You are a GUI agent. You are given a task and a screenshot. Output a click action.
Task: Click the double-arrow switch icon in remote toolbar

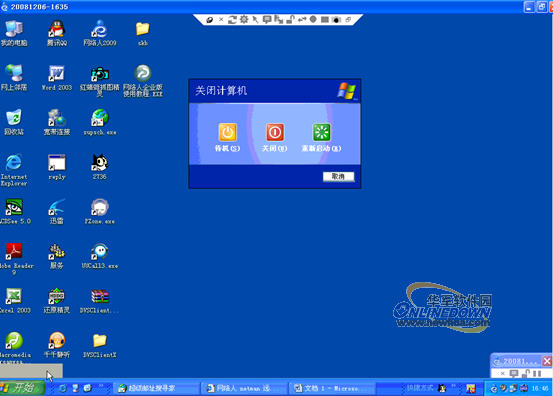(x=302, y=20)
